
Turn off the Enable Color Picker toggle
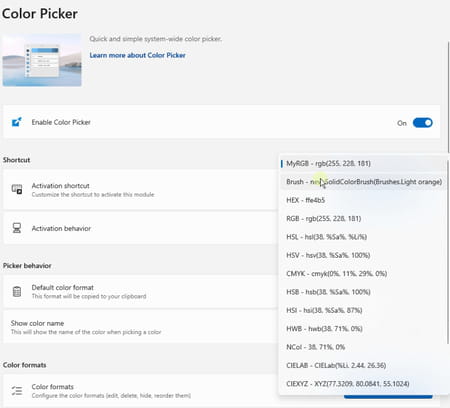pyautogui.click(x=422, y=123)
